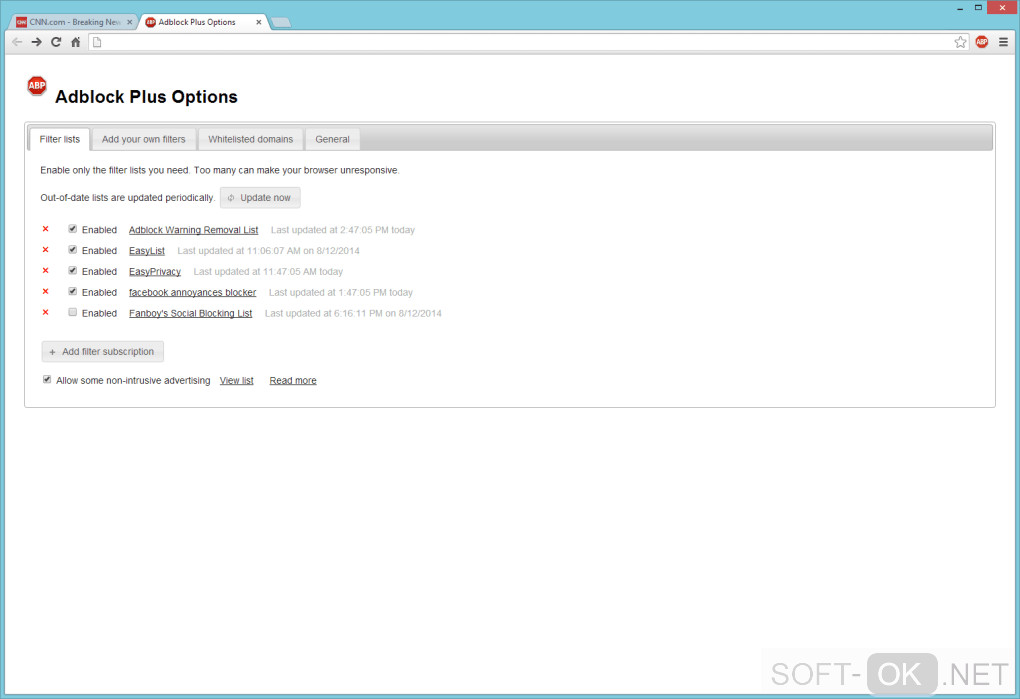Open Fanboy's Social Blocking List link
The height and width of the screenshot is (699, 1020).
[x=191, y=313]
